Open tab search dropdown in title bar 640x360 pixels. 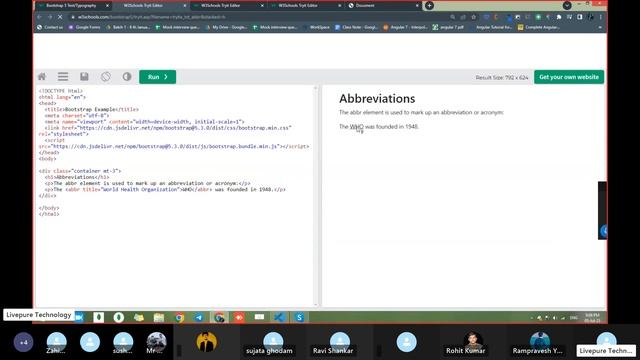pos(567,5)
